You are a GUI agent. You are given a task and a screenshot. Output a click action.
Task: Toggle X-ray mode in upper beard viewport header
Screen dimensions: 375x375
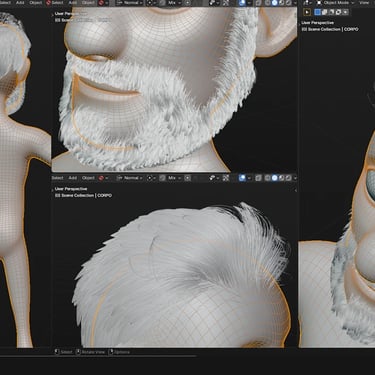pyautogui.click(x=258, y=3)
